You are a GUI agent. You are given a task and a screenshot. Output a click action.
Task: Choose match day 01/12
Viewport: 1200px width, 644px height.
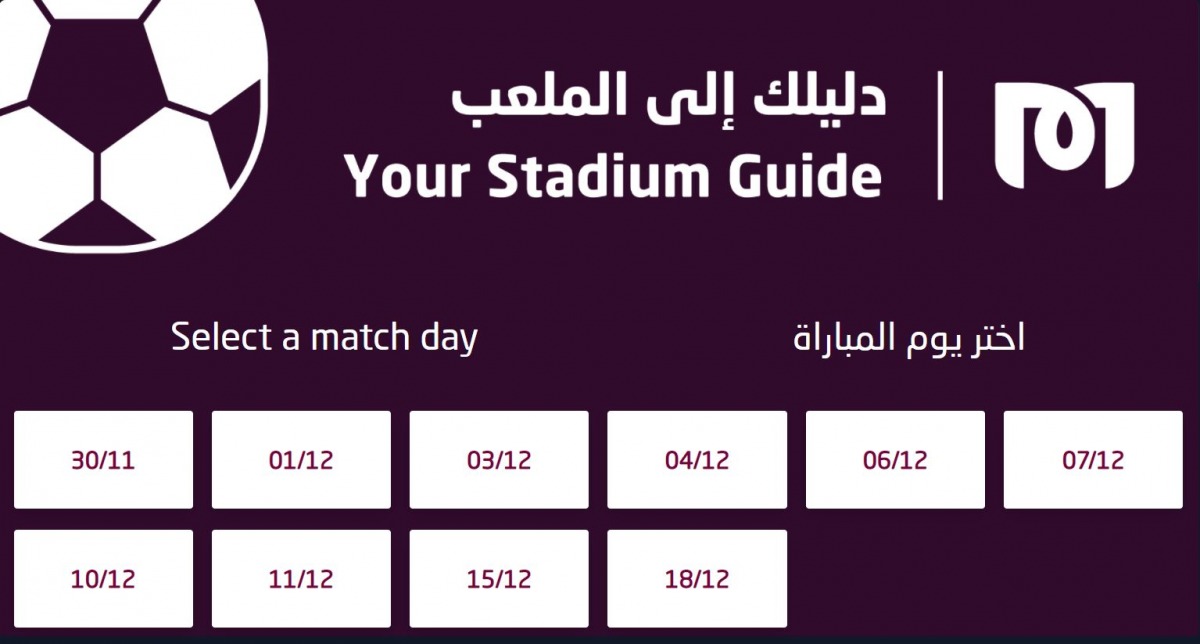click(301, 460)
